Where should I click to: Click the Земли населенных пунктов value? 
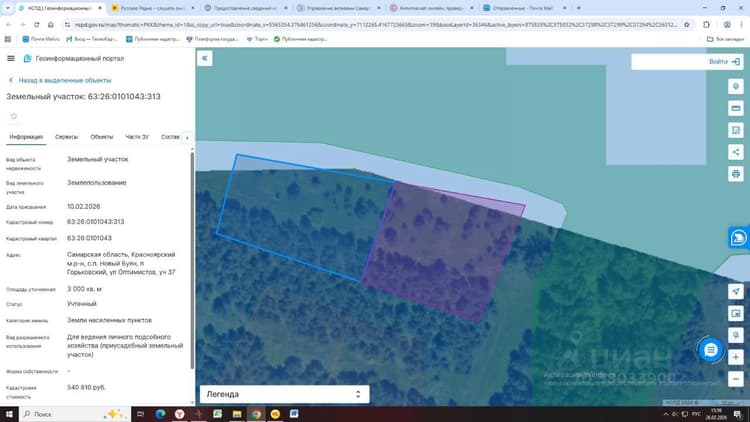coord(109,320)
